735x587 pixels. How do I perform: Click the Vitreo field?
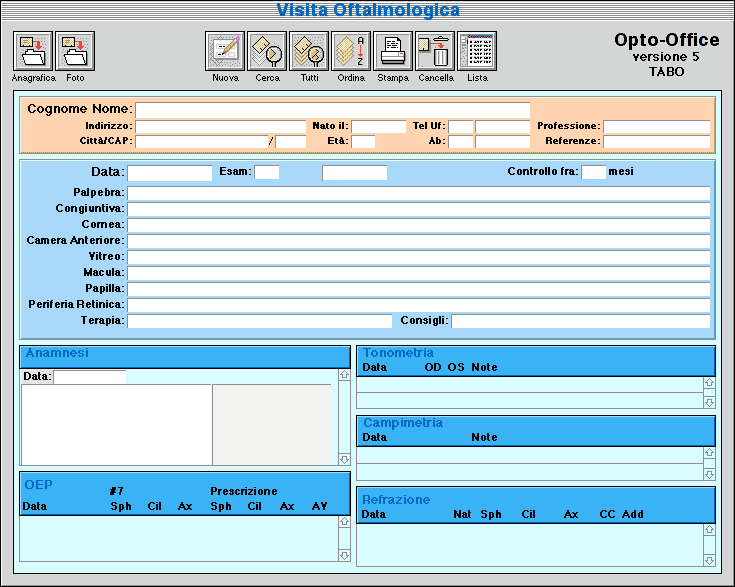[419, 257]
